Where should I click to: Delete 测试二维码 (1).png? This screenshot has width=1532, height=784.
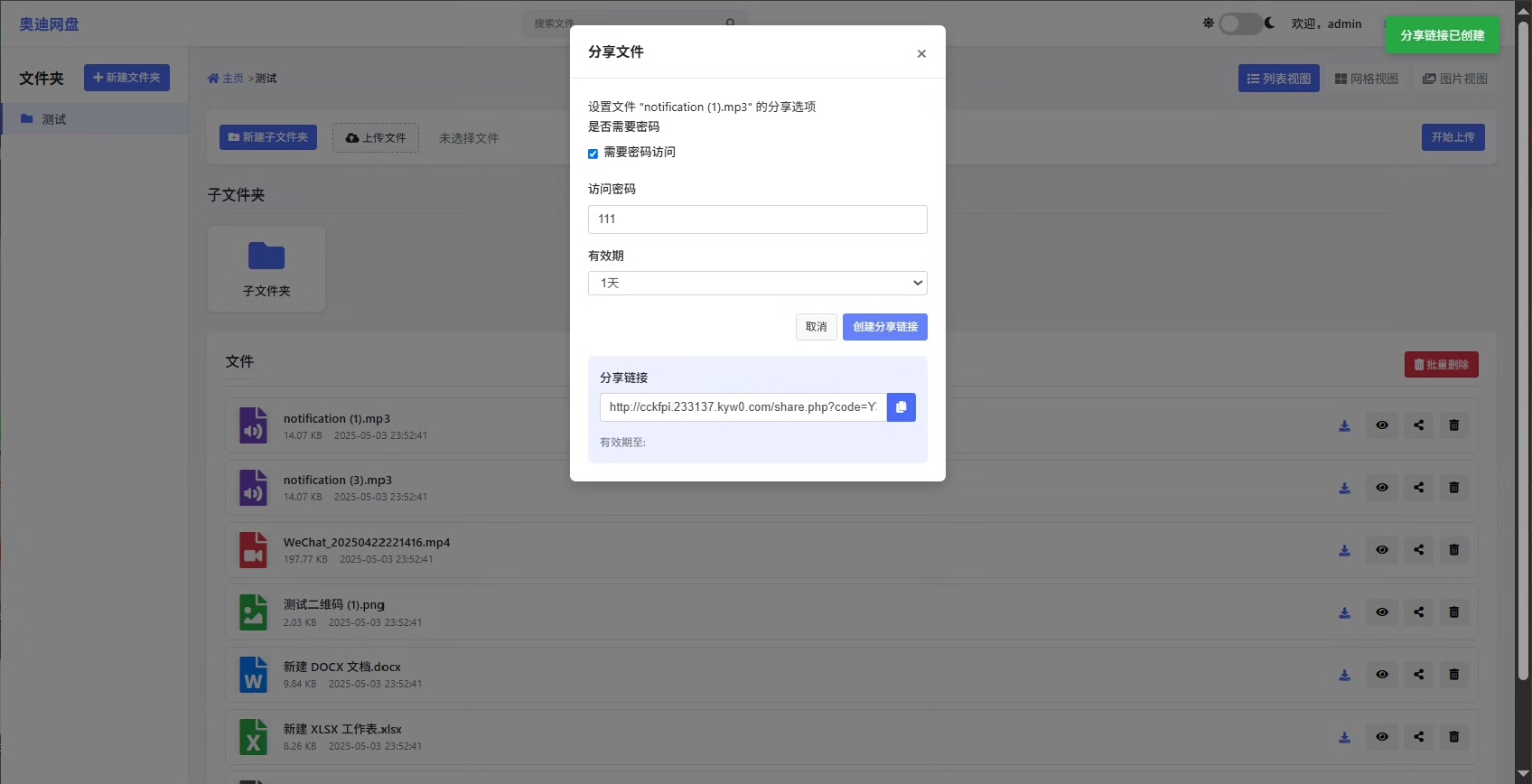click(1454, 612)
